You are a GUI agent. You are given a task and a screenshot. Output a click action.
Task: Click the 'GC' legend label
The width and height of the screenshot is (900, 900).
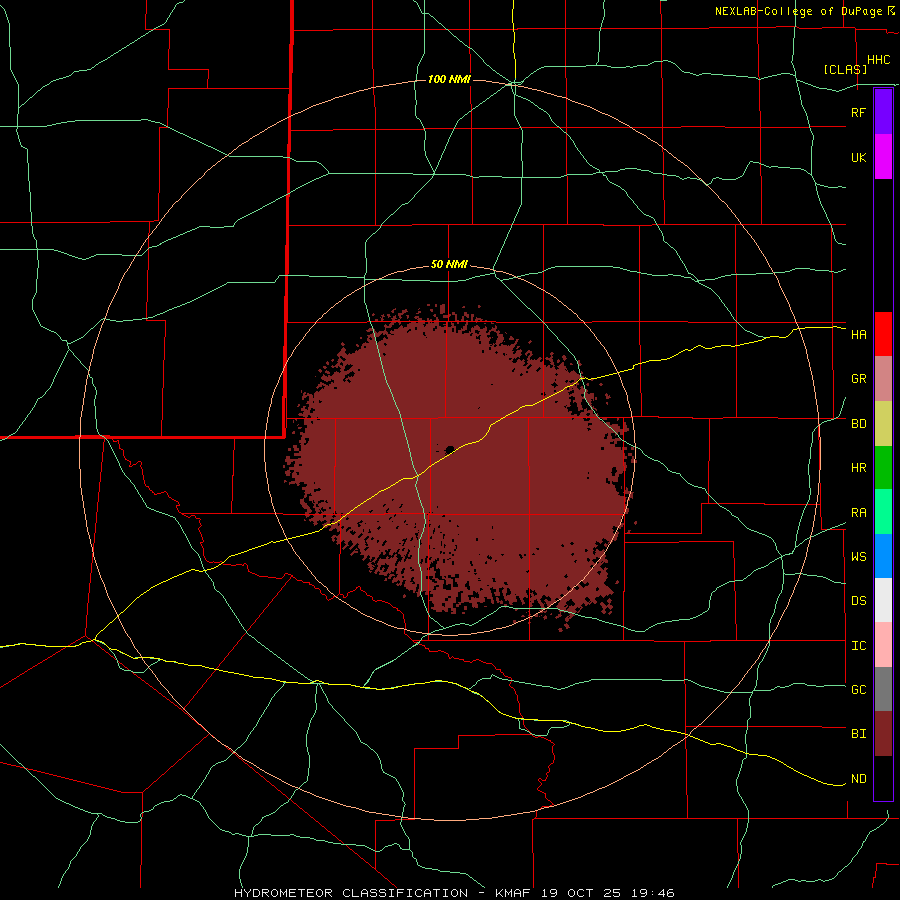coord(858,690)
